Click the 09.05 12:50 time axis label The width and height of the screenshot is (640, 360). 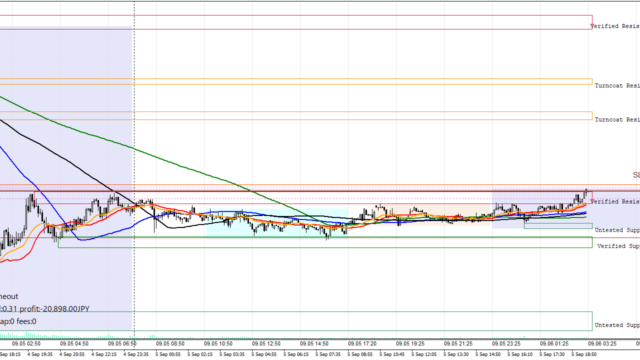pyautogui.click(x=266, y=344)
